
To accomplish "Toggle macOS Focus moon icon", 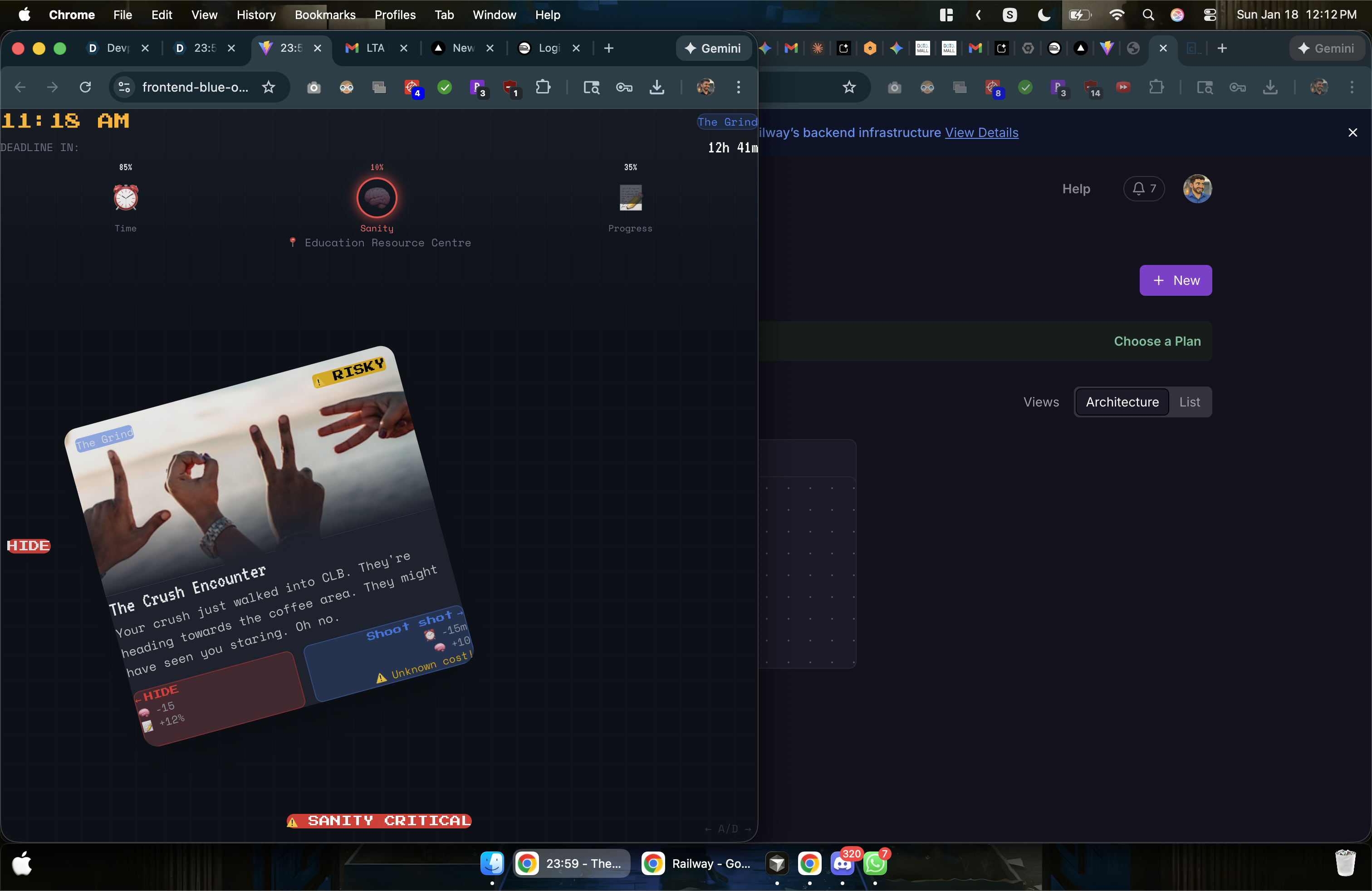I will pyautogui.click(x=1044, y=15).
